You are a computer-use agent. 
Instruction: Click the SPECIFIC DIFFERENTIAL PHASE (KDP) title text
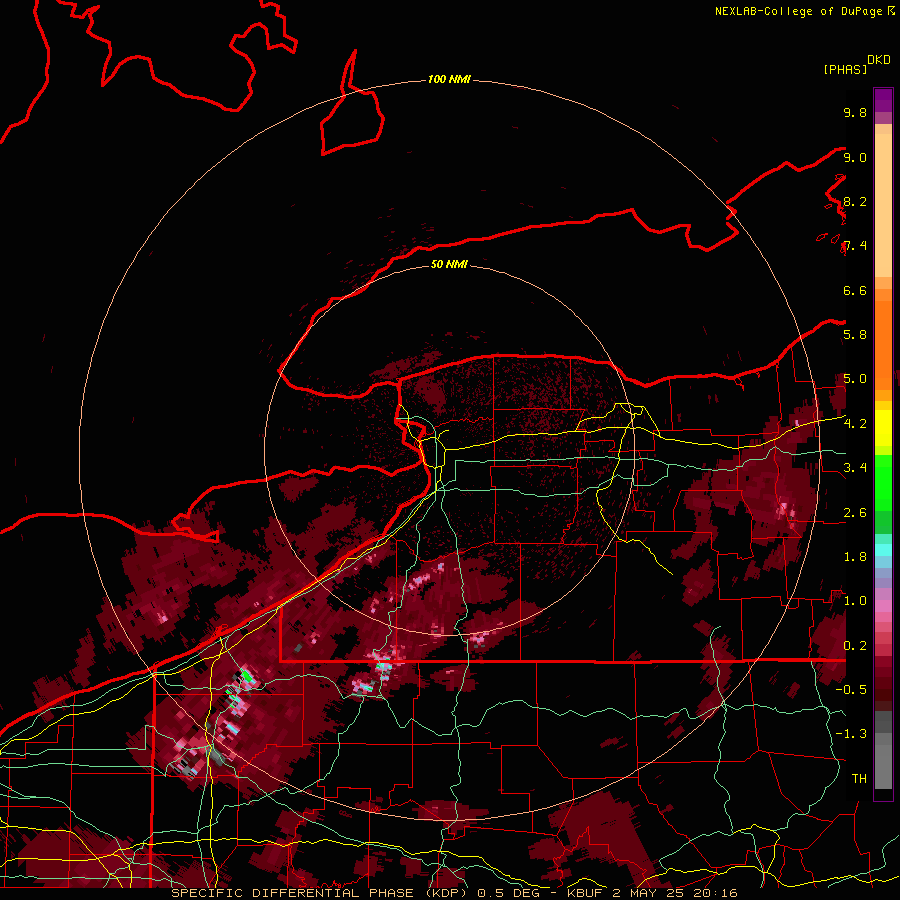(x=319, y=893)
